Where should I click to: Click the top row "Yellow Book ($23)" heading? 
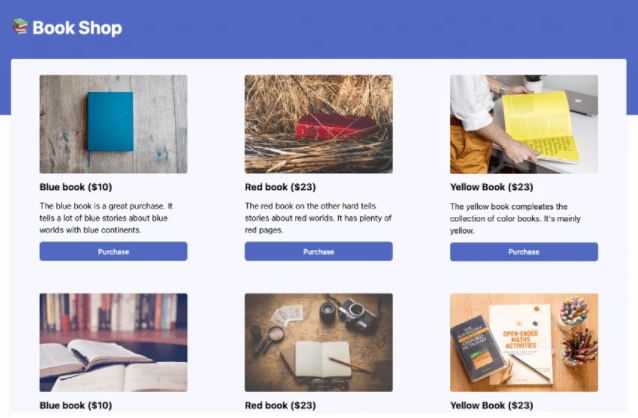click(x=491, y=187)
